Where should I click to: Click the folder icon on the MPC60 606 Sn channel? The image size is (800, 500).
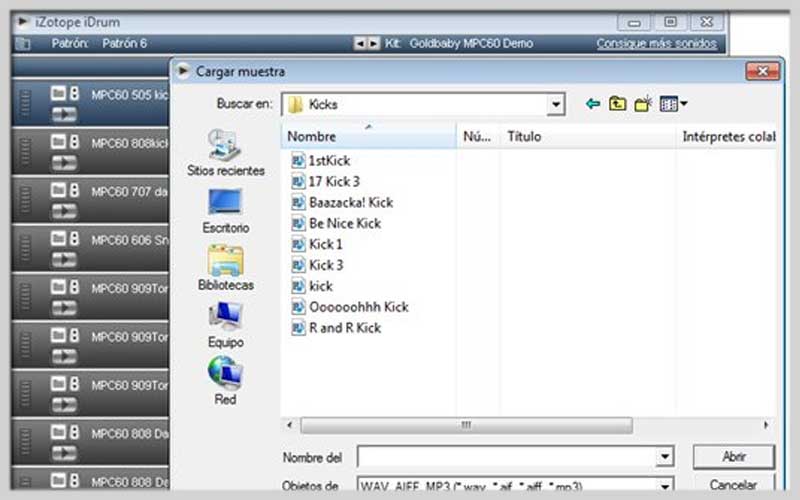click(x=58, y=238)
